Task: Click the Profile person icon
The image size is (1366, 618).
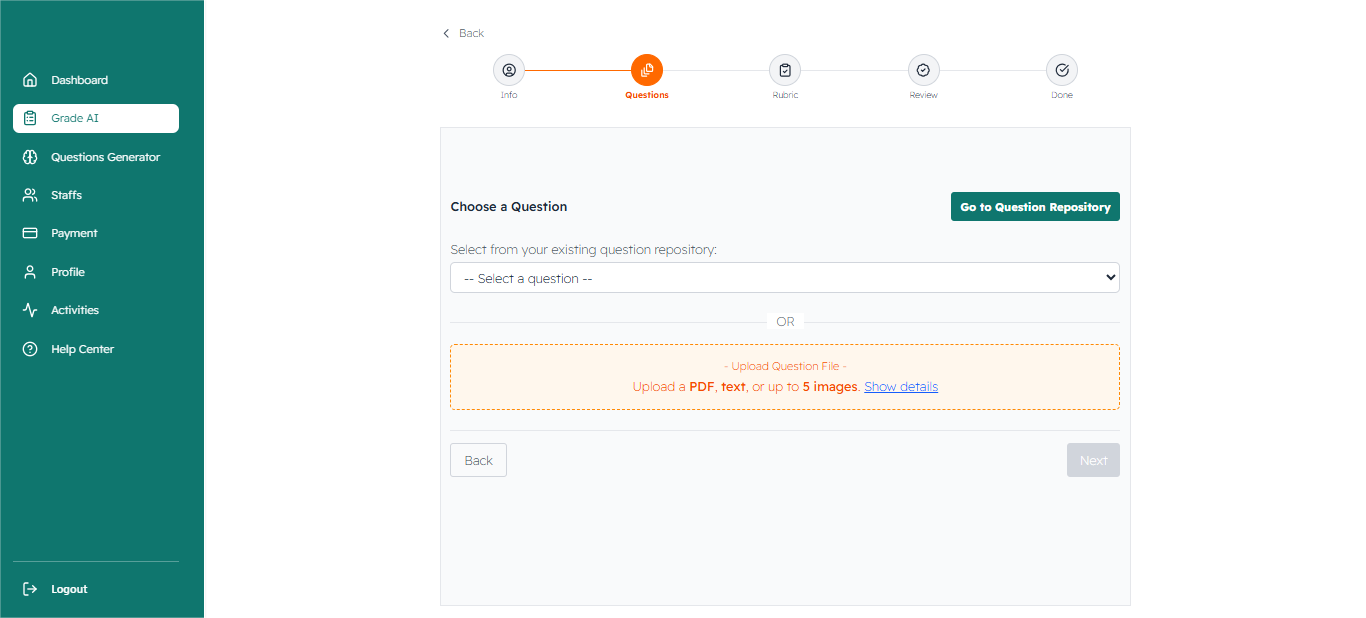Action: pos(30,272)
